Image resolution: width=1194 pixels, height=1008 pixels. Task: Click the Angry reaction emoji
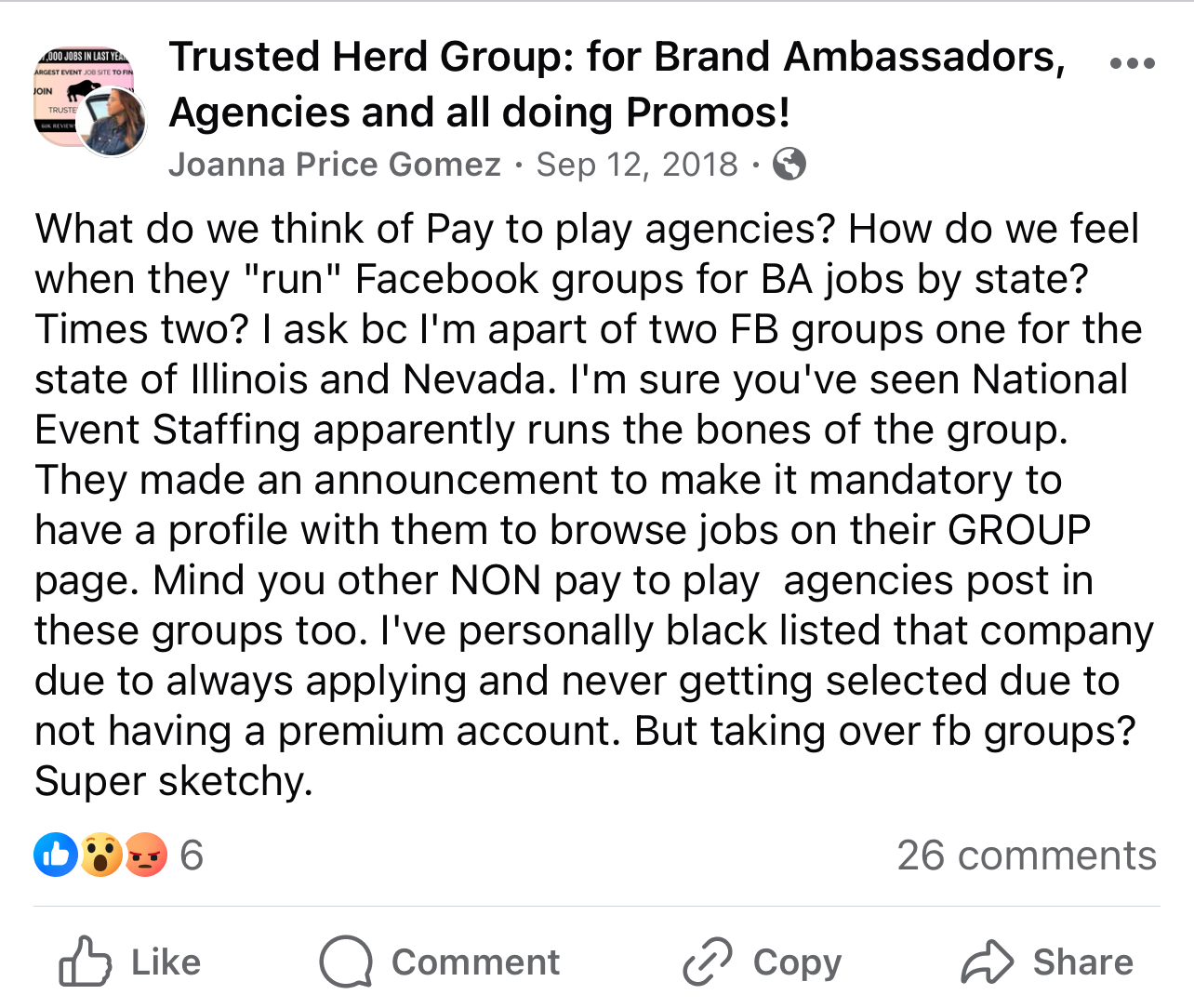tap(145, 855)
